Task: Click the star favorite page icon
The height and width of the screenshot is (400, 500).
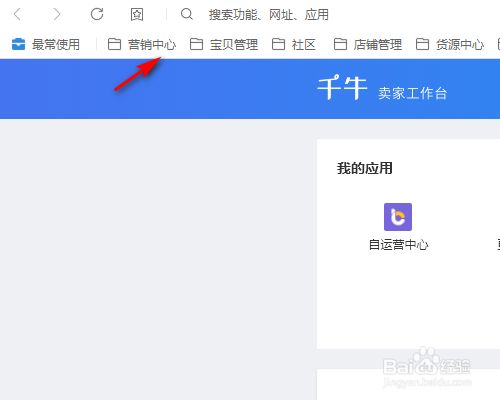Action: pos(137,14)
